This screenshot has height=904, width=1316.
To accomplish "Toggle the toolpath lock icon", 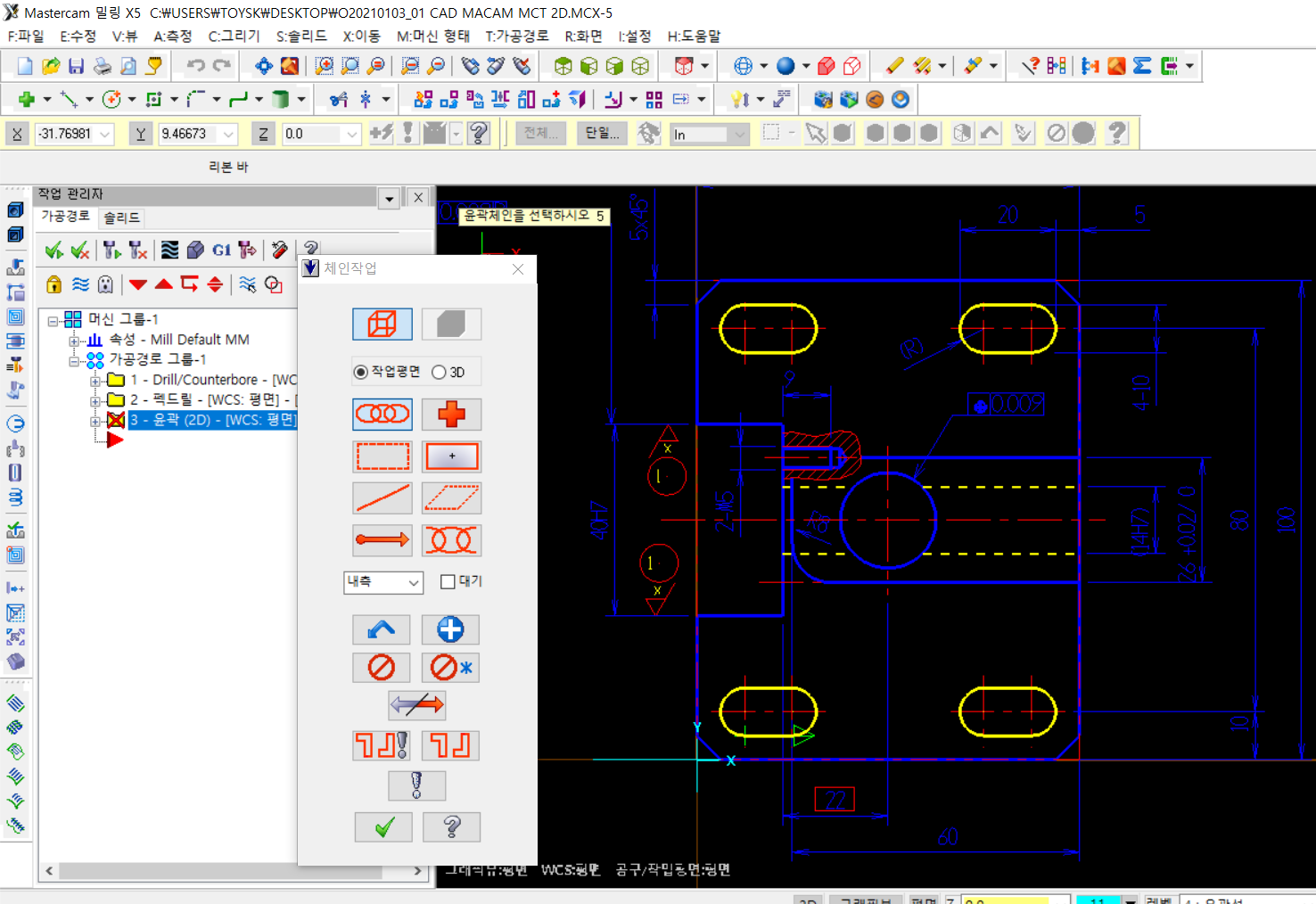I will 54,284.
